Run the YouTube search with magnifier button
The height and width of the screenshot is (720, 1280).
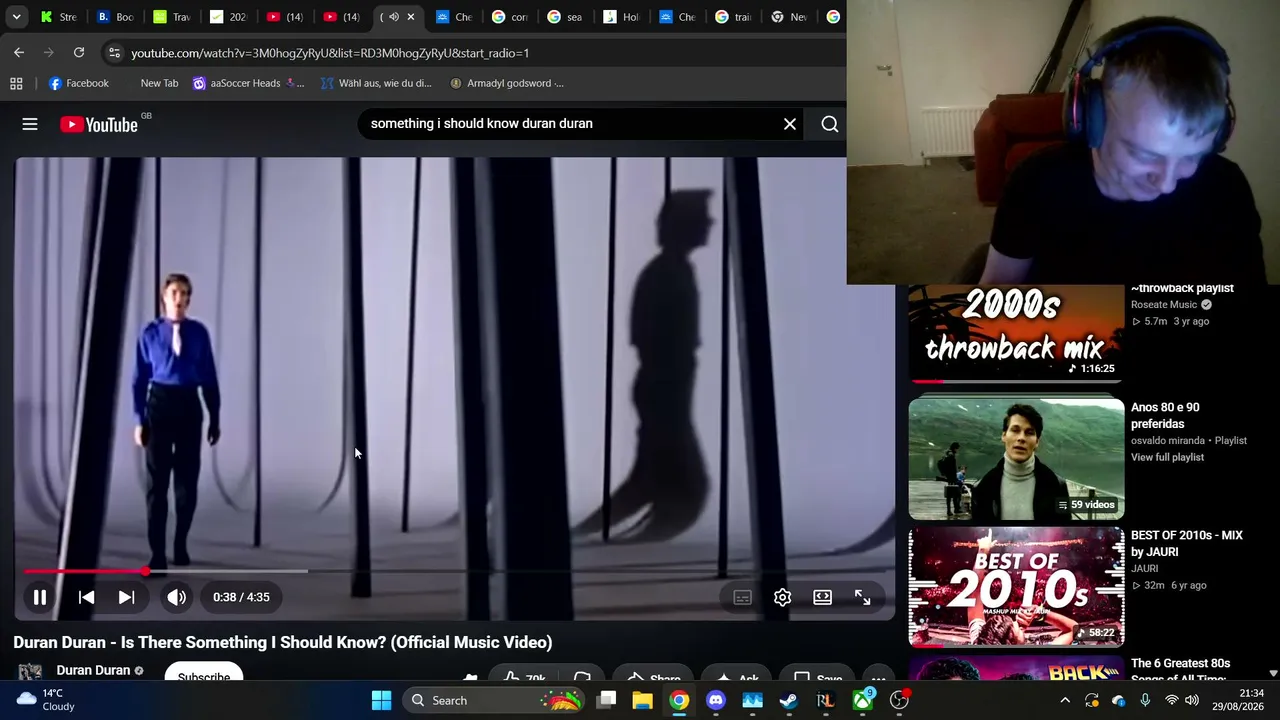point(830,124)
